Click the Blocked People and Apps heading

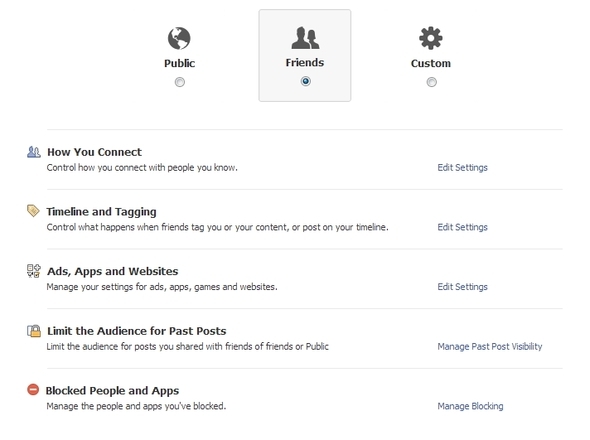coord(112,391)
